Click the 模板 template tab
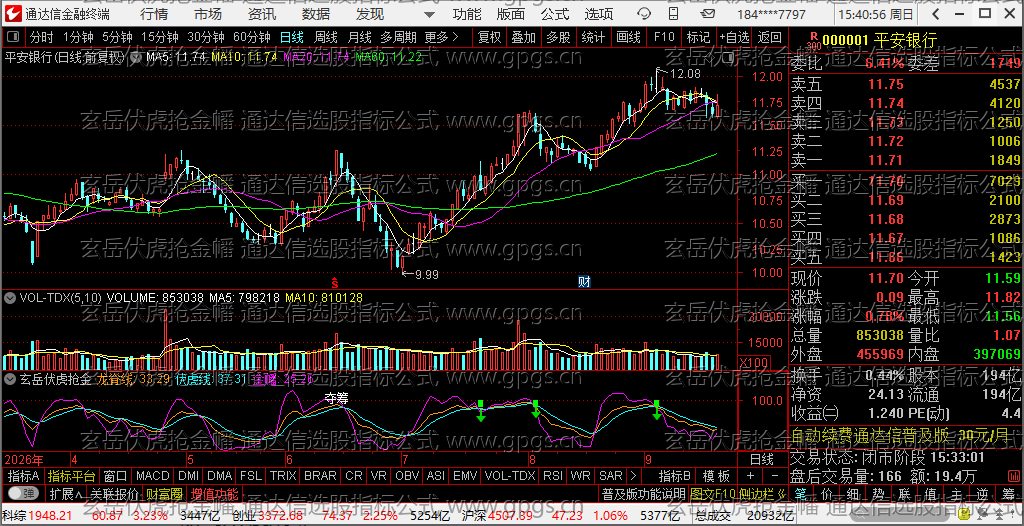Image resolution: width=1024 pixels, height=526 pixels. [716, 476]
